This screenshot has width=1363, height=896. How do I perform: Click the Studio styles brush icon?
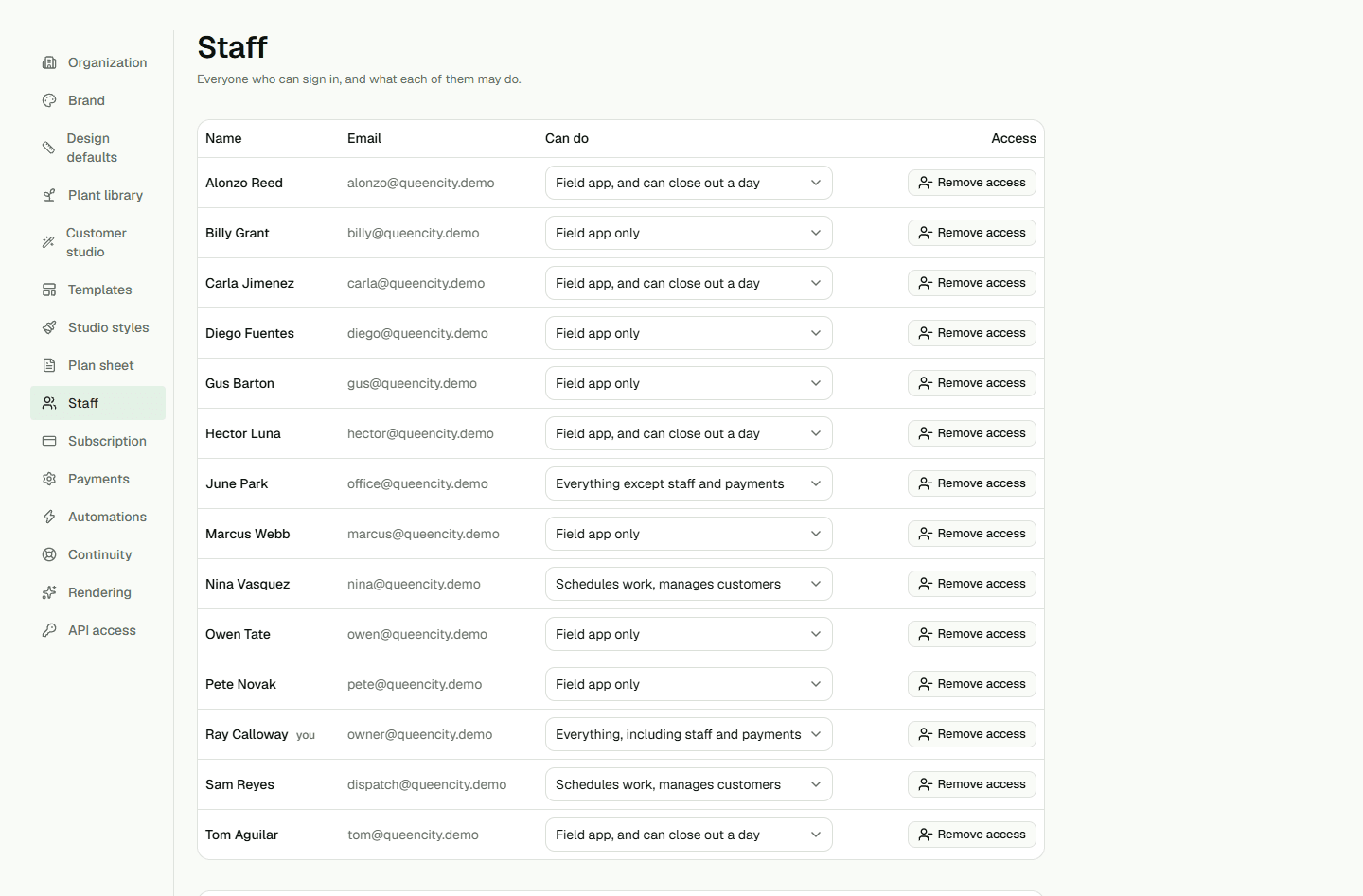tap(49, 327)
